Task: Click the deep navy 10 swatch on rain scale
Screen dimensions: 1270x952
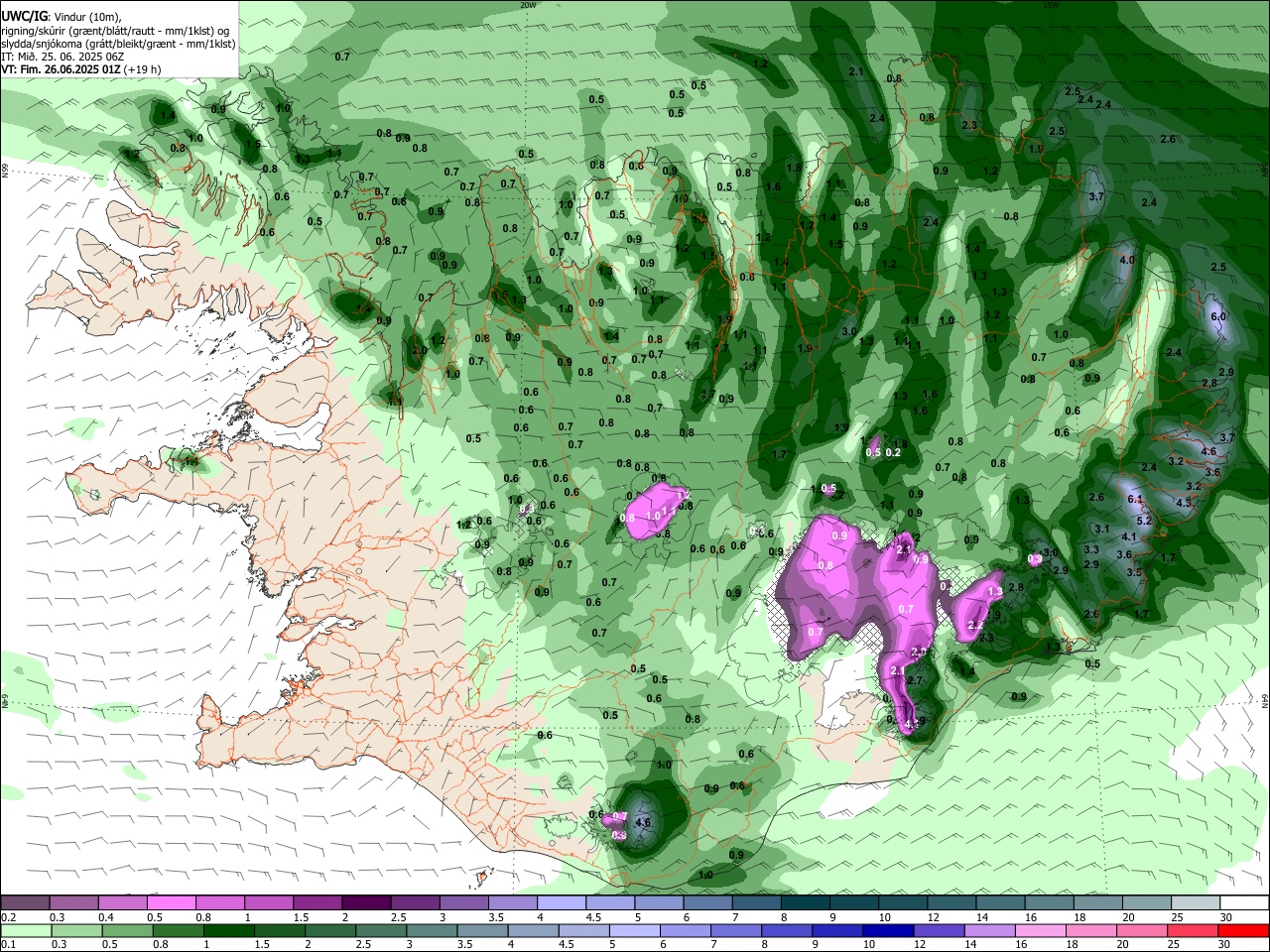Action: tap(888, 930)
